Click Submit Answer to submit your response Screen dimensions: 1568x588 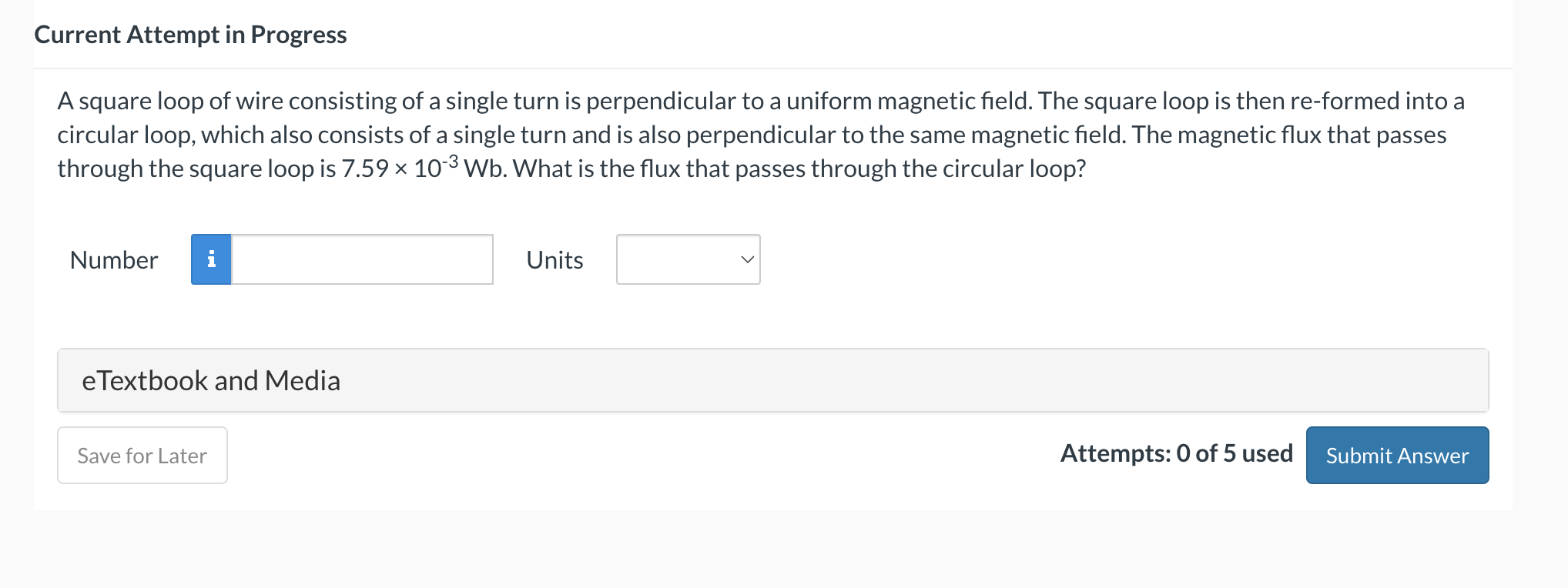[1396, 455]
